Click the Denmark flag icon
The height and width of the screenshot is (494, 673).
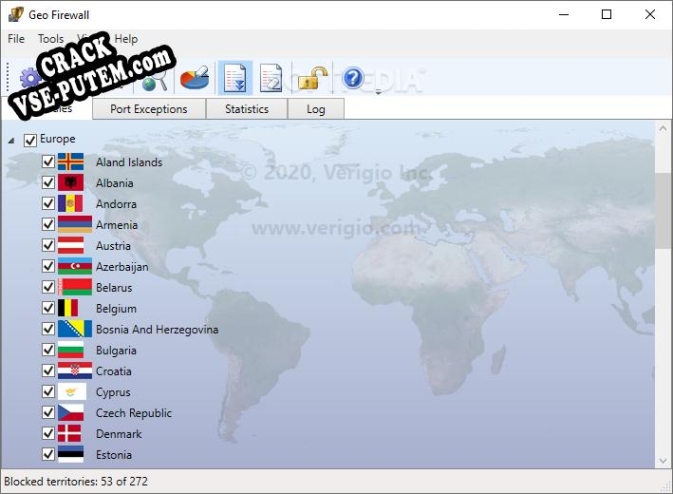(69, 433)
